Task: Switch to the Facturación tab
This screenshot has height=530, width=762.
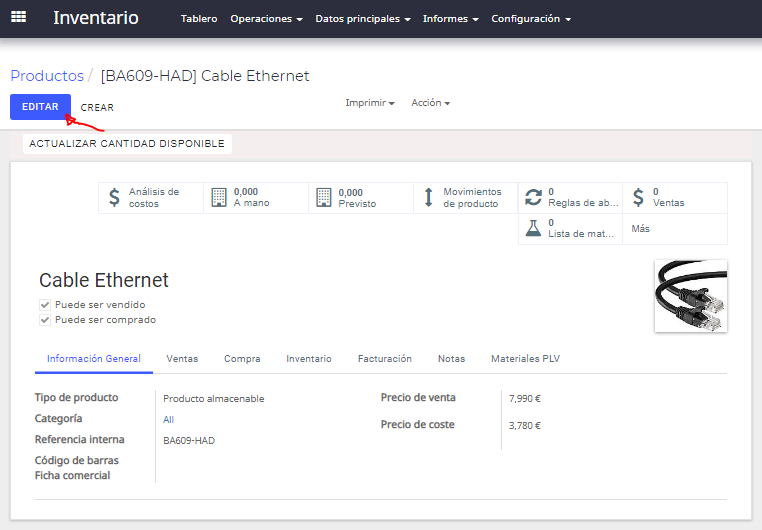Action: click(384, 359)
